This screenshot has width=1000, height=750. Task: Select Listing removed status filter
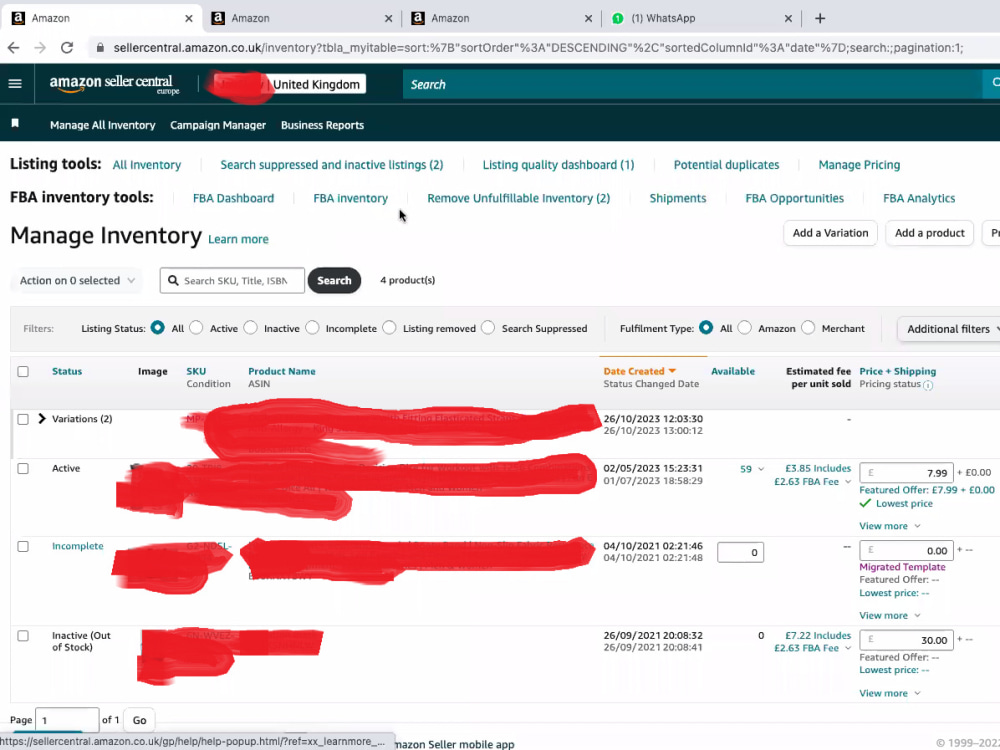tap(389, 328)
